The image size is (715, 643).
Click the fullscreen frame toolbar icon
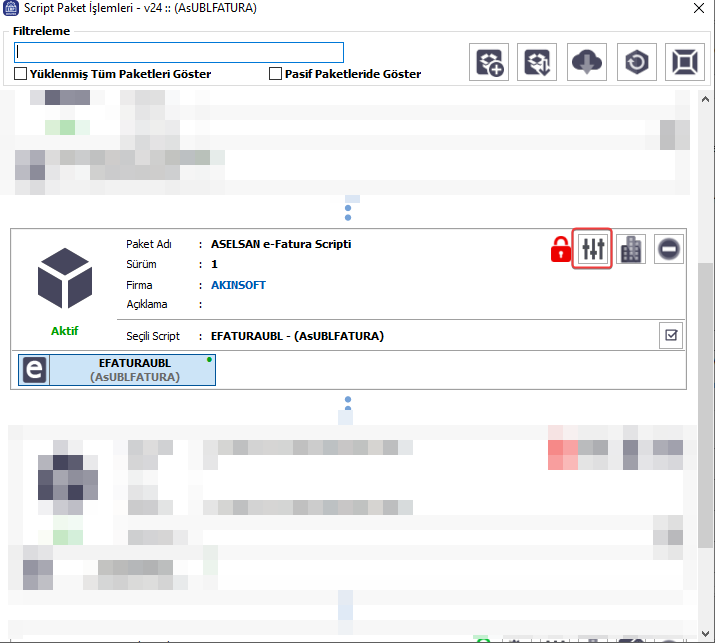pyautogui.click(x=684, y=63)
